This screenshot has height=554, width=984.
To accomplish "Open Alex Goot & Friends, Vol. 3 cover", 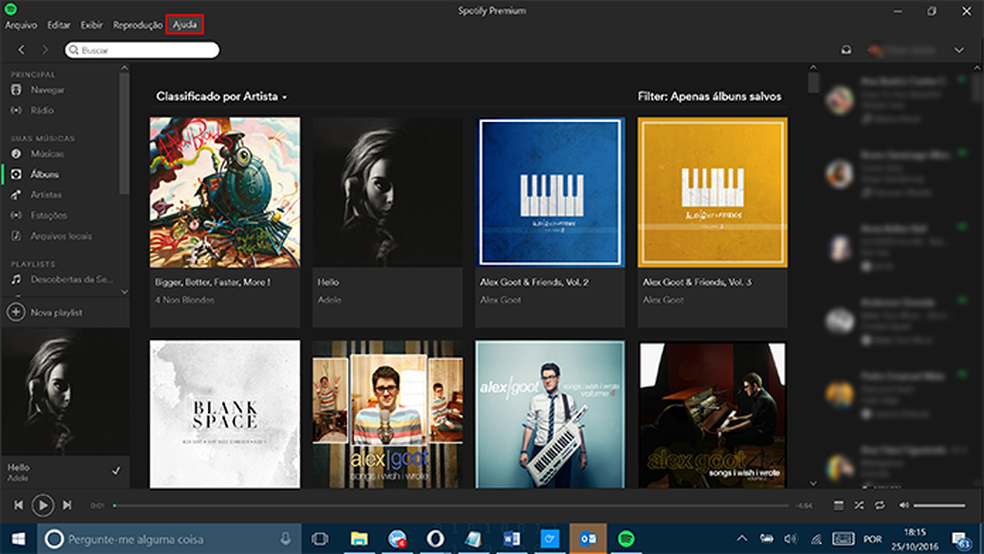I will point(712,193).
